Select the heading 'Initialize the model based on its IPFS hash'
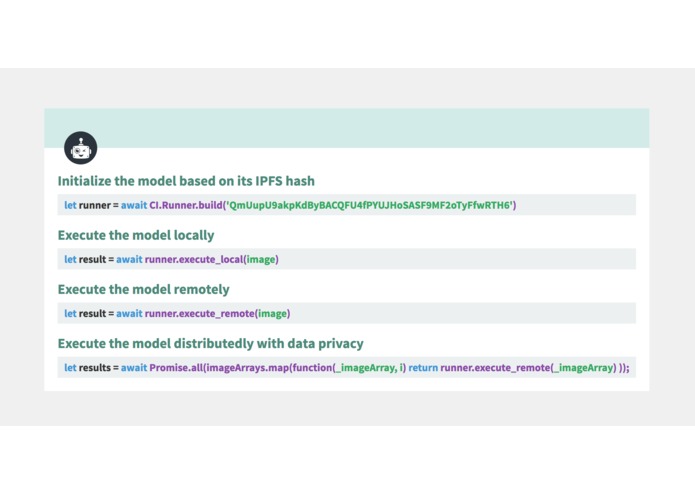Screen dimensions: 695x494 pos(186,181)
